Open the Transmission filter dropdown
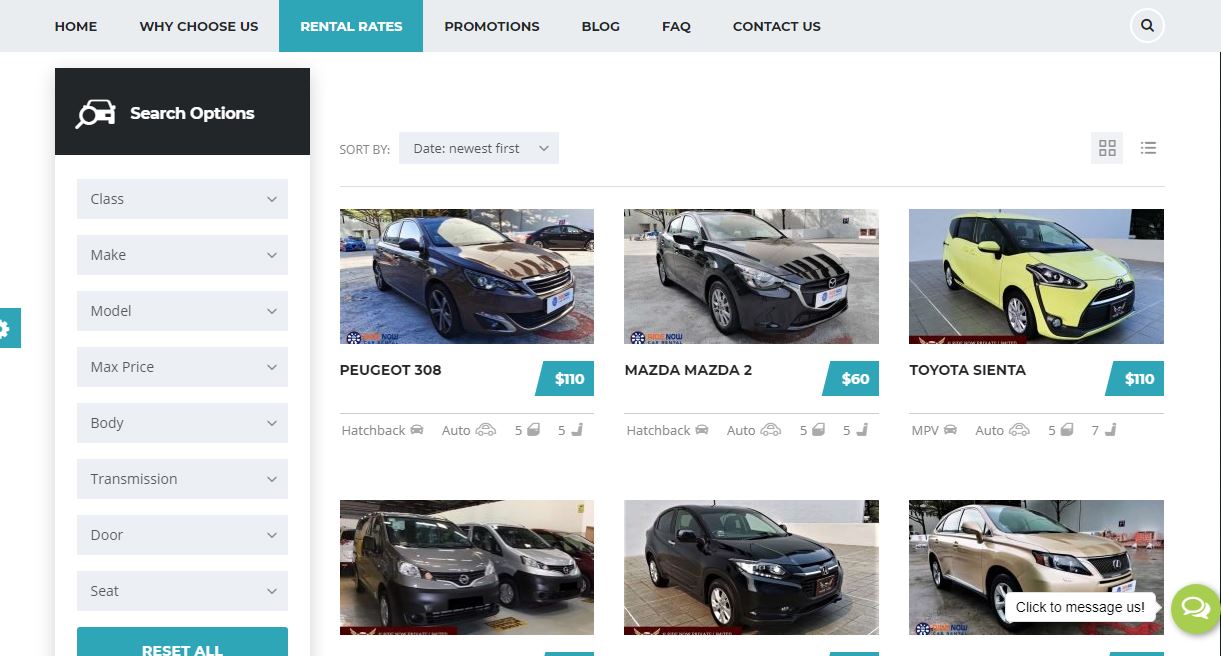The height and width of the screenshot is (656, 1221). tap(182, 479)
